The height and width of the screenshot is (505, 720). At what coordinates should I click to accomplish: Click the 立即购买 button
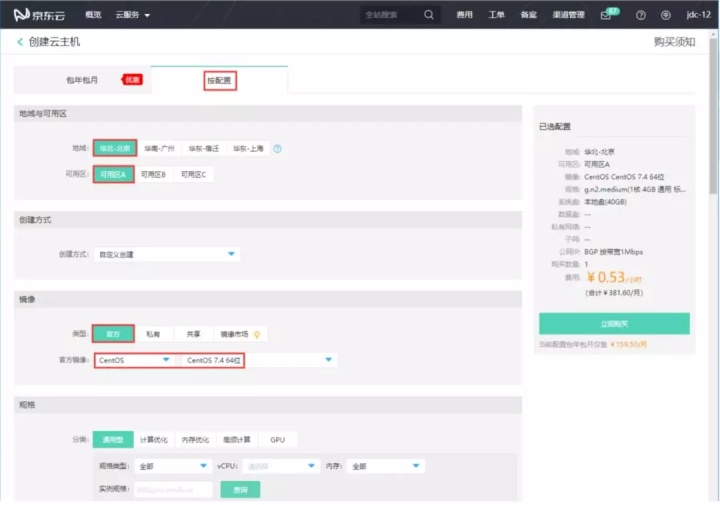point(614,324)
